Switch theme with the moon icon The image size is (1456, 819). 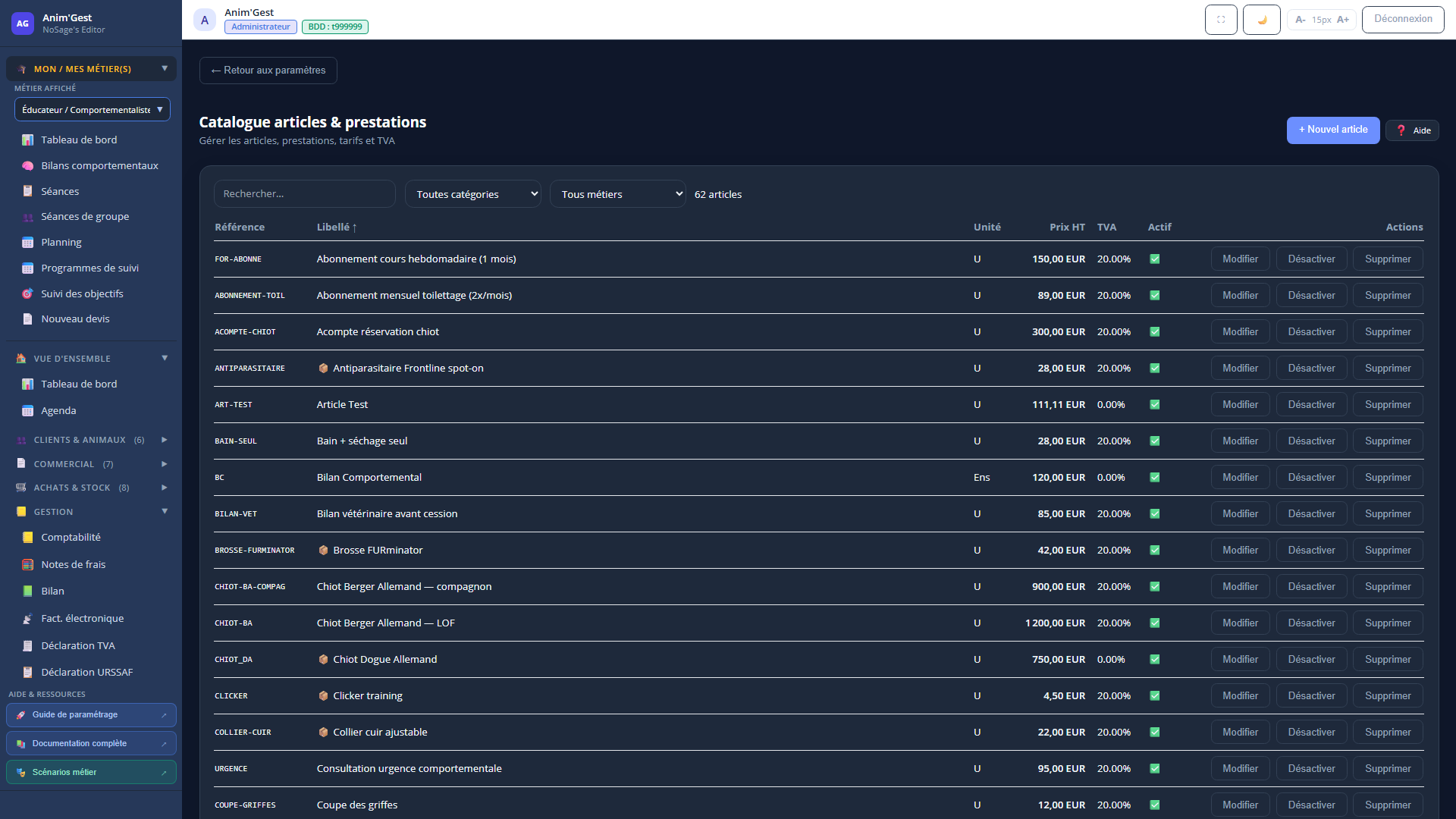click(1262, 20)
